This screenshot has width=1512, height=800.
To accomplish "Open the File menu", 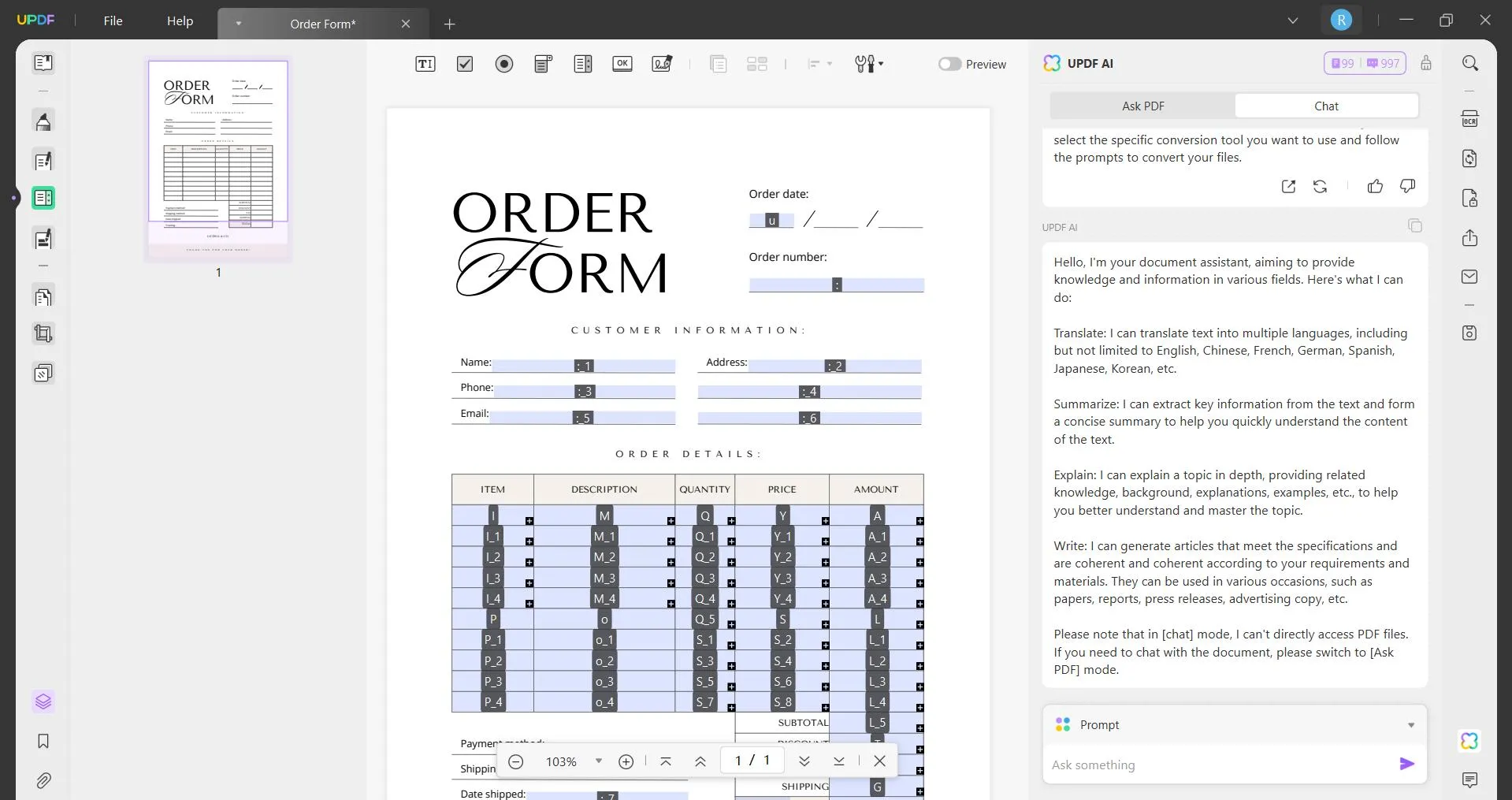I will (x=113, y=21).
